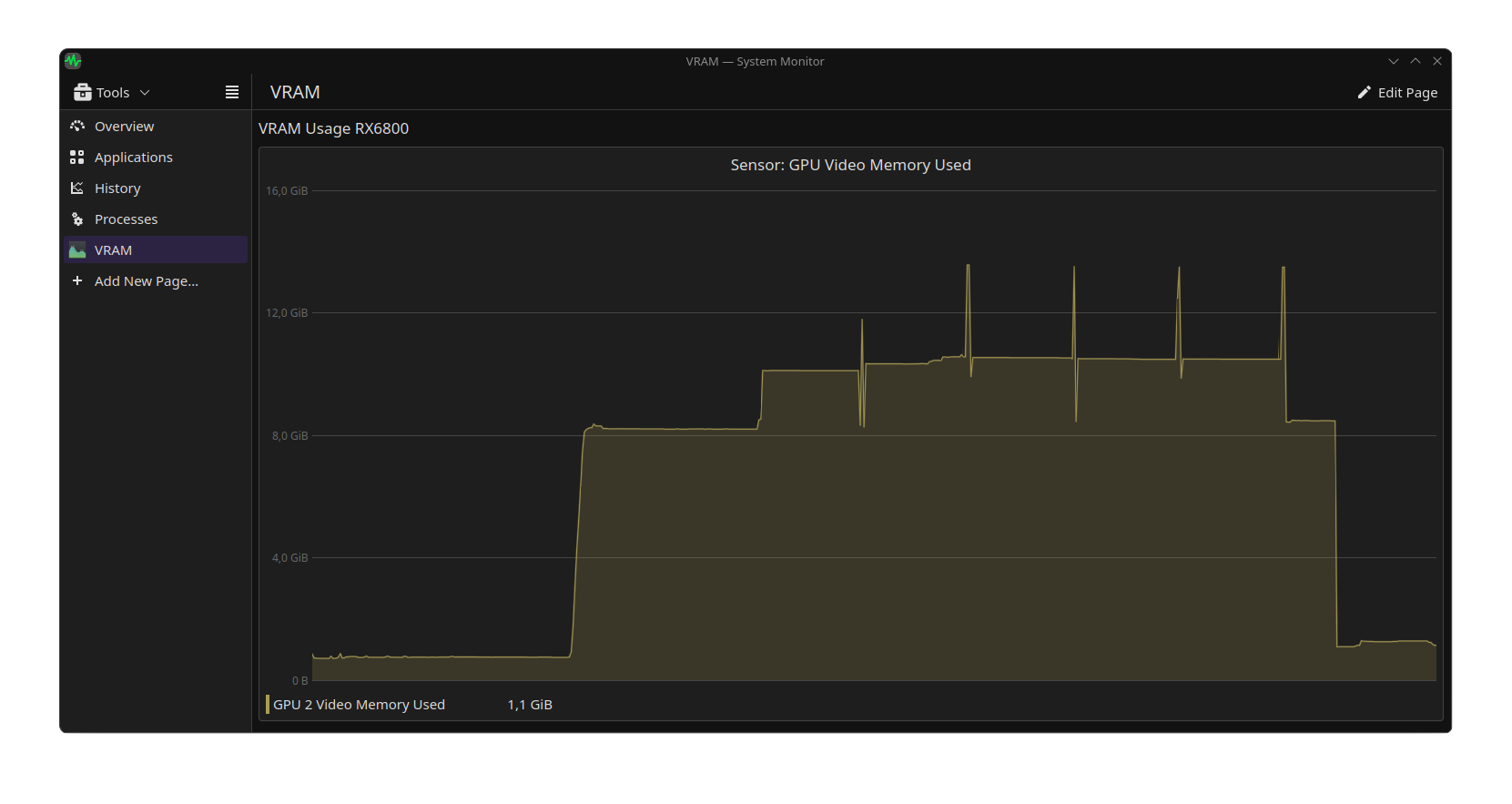Image resolution: width=1512 pixels, height=804 pixels.
Task: Click the Sensor: GPU Video Memory Used title
Action: [x=850, y=165]
